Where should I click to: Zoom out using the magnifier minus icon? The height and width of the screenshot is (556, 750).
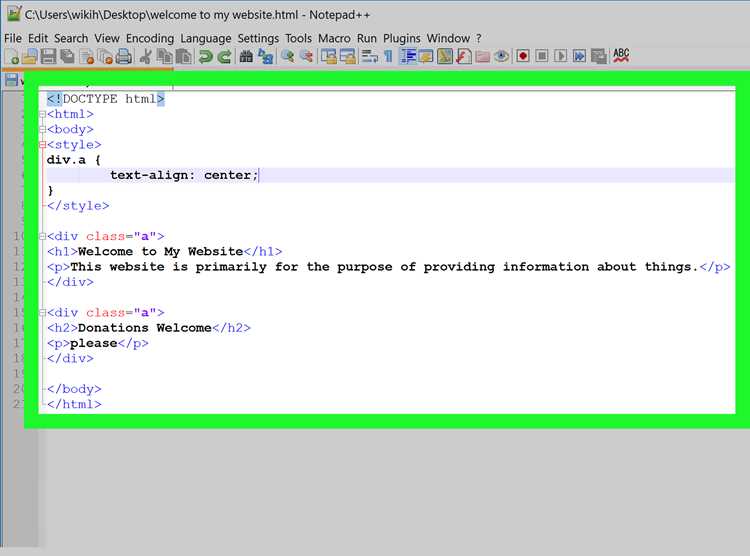pos(306,56)
